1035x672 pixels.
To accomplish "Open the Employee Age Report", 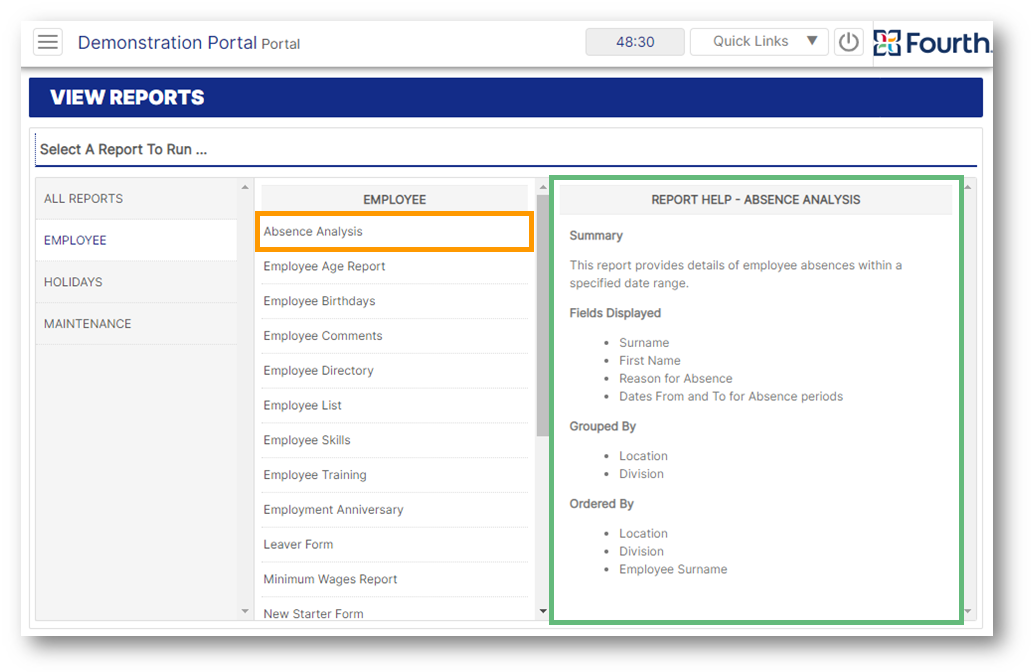I will pyautogui.click(x=394, y=267).
